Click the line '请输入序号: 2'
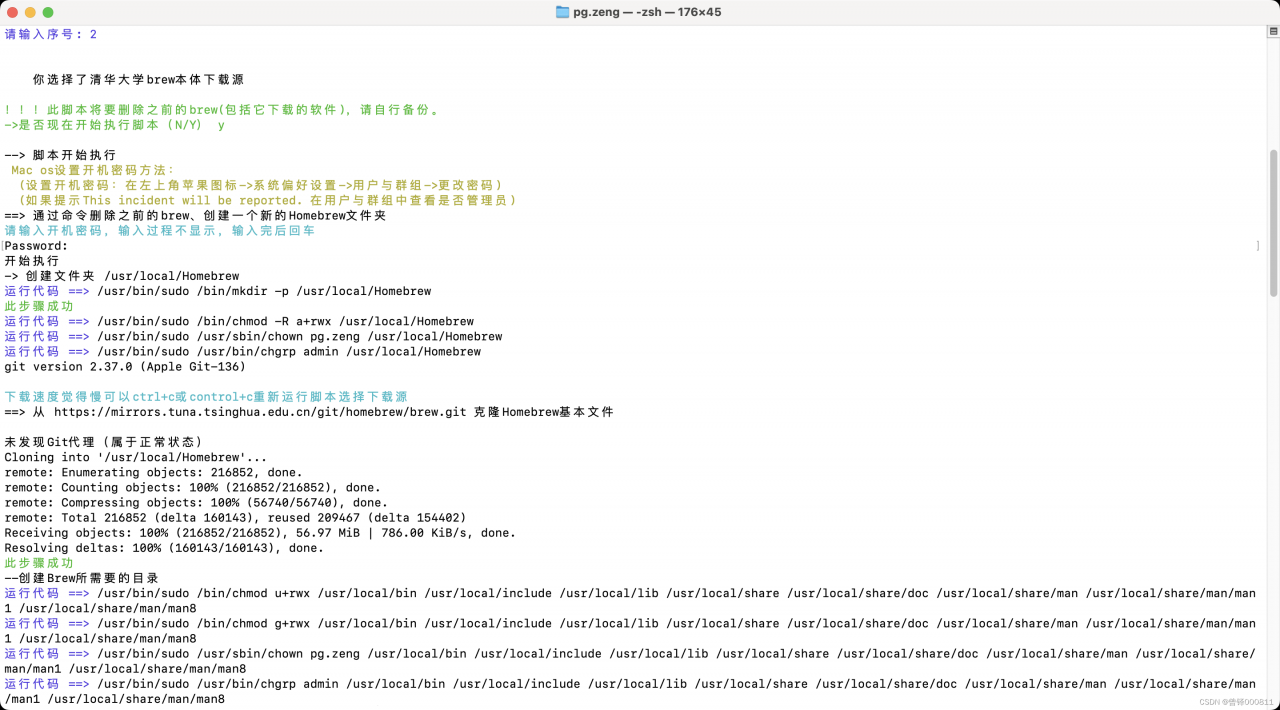This screenshot has width=1280, height=710. pyautogui.click(x=51, y=34)
